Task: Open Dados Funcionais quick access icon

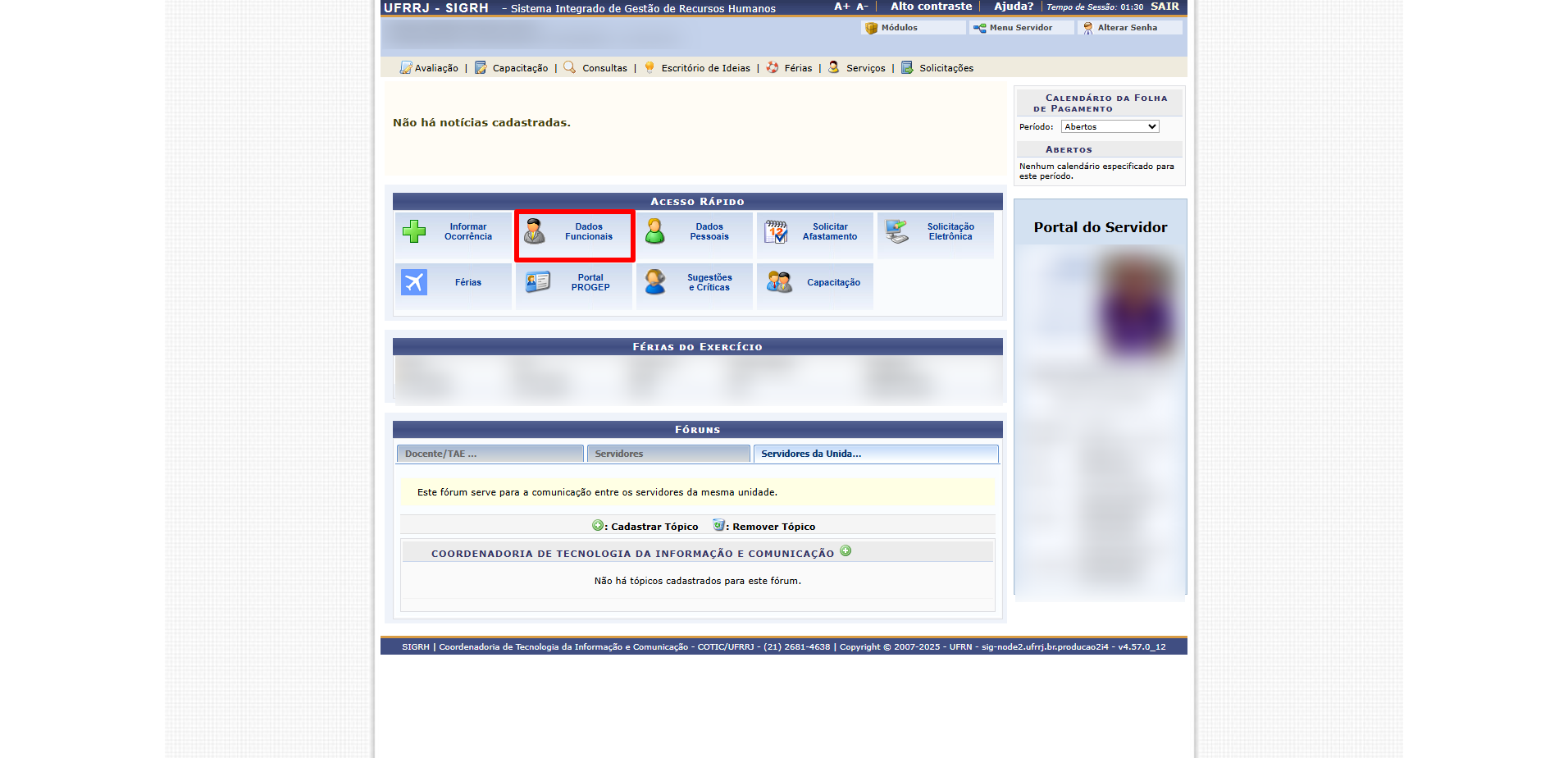Action: point(535,232)
